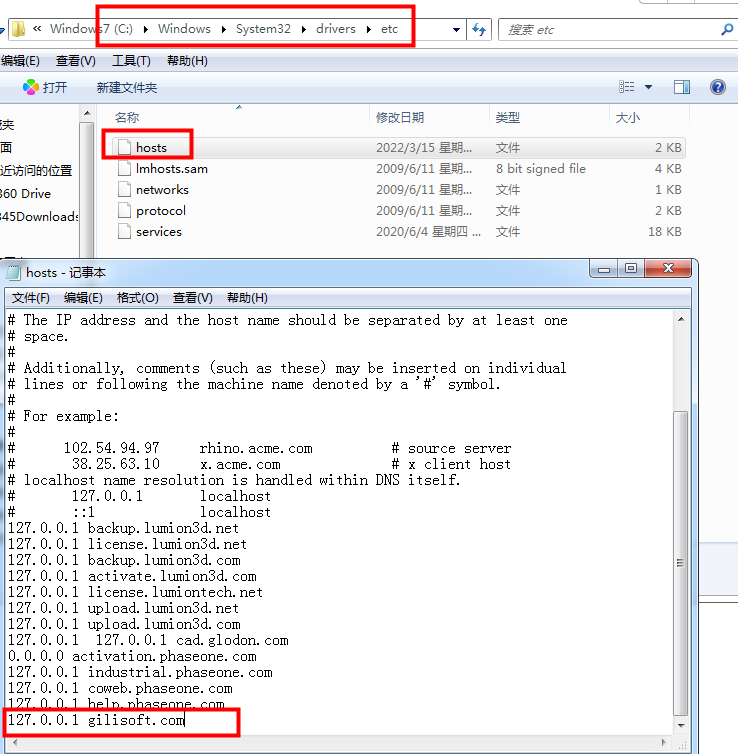Click 近访问的位置 recent places sidebar item

[x=36, y=171]
